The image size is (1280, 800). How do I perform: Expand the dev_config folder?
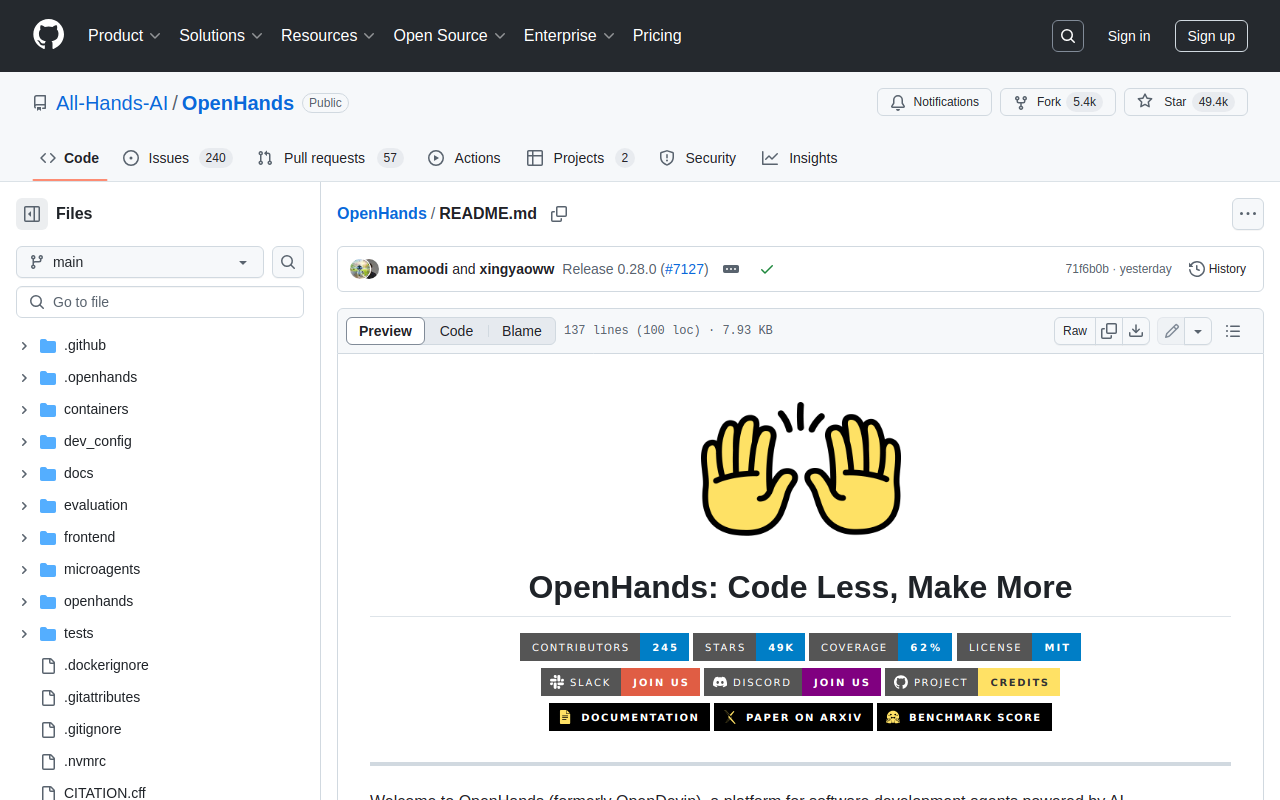click(x=24, y=441)
